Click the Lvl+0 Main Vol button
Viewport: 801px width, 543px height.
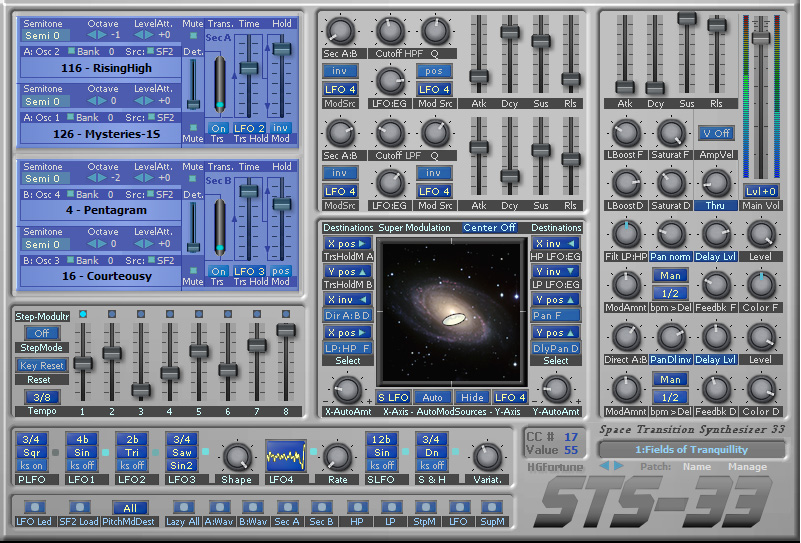[761, 191]
